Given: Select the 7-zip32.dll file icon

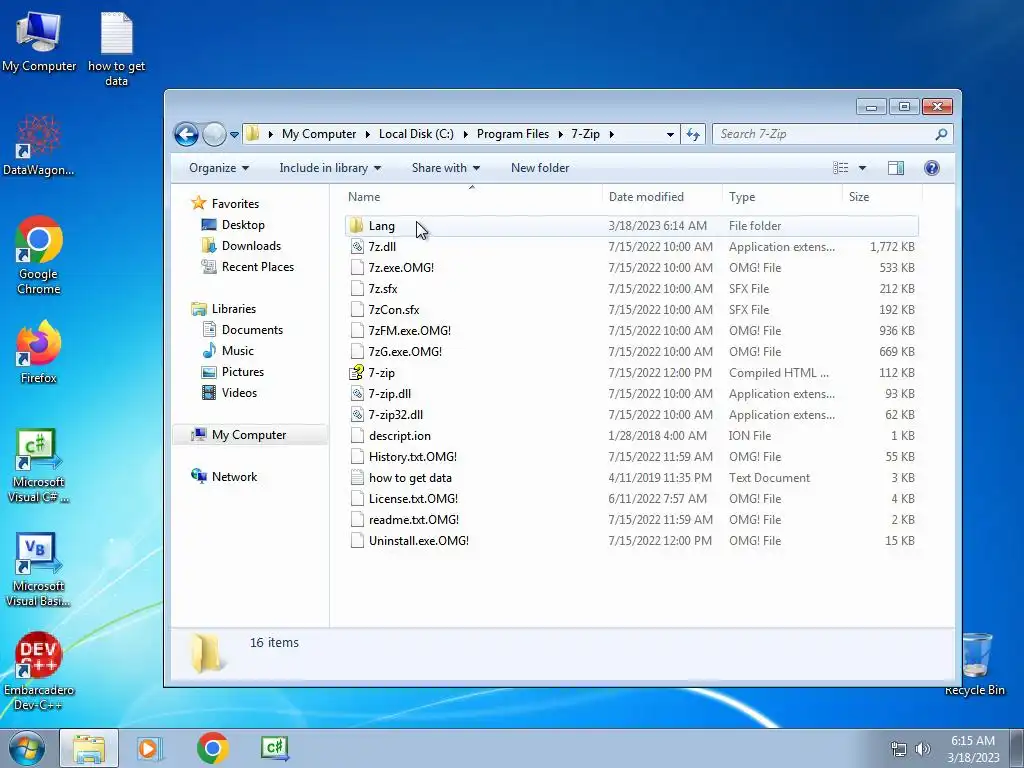Looking at the screenshot, I should (357, 415).
